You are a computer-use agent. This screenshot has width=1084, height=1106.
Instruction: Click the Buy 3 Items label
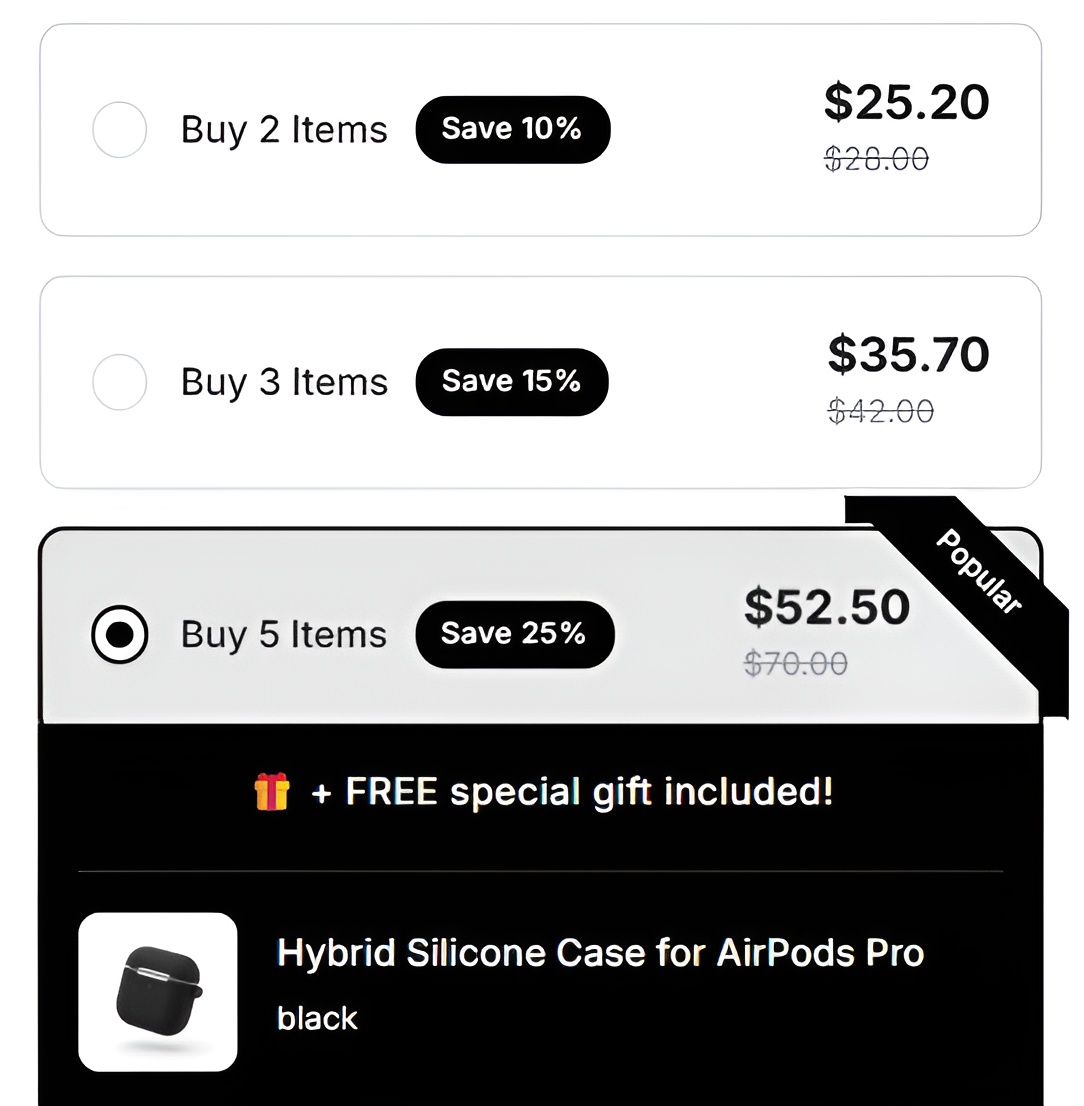click(x=284, y=382)
